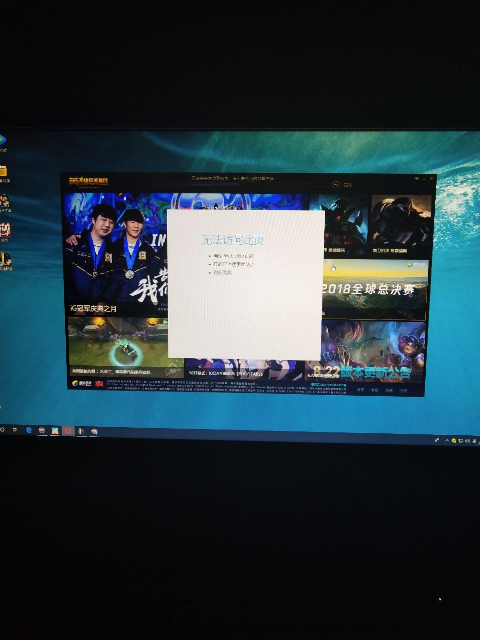Open the blue diamond-shaped desktop icon
Image resolution: width=480 pixels, height=640 pixels.
(x=2, y=140)
